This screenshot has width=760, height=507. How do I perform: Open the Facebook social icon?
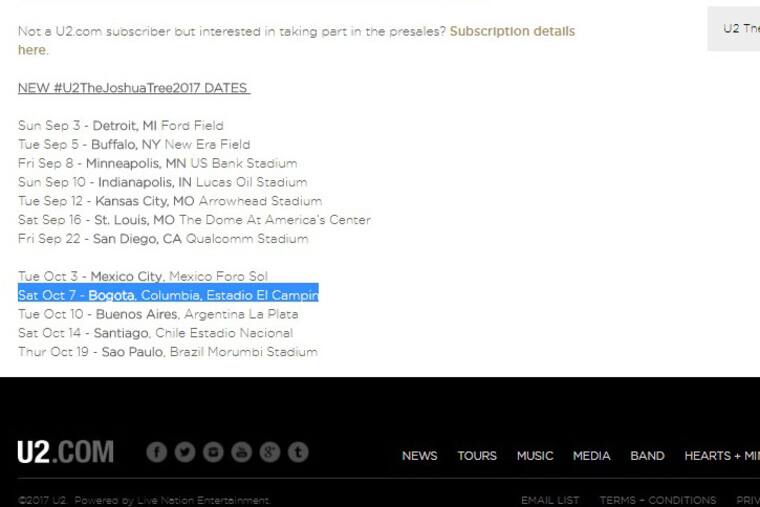tap(156, 452)
